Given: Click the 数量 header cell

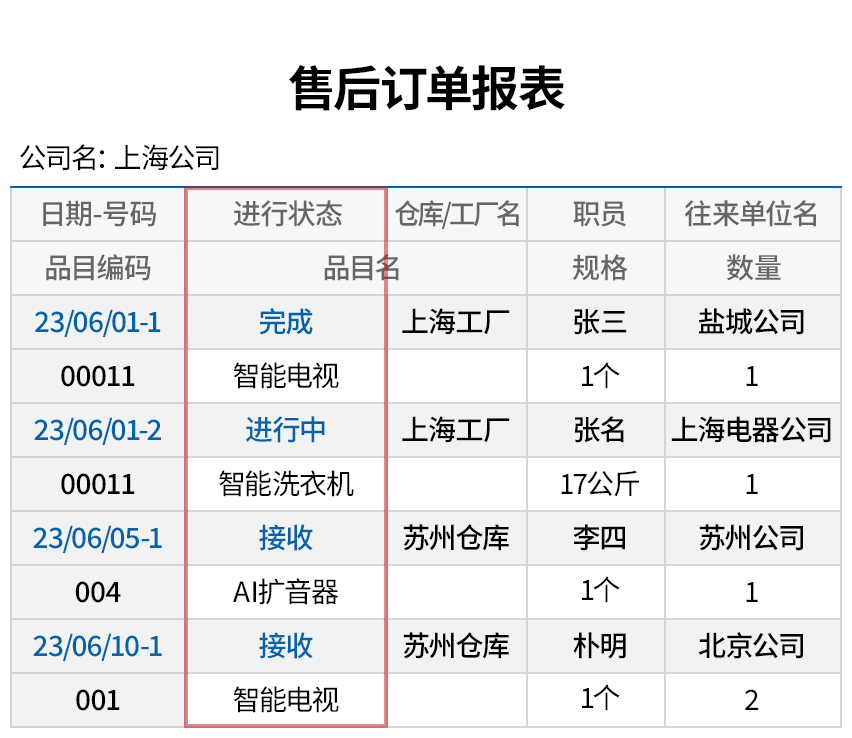Looking at the screenshot, I should click(751, 268).
